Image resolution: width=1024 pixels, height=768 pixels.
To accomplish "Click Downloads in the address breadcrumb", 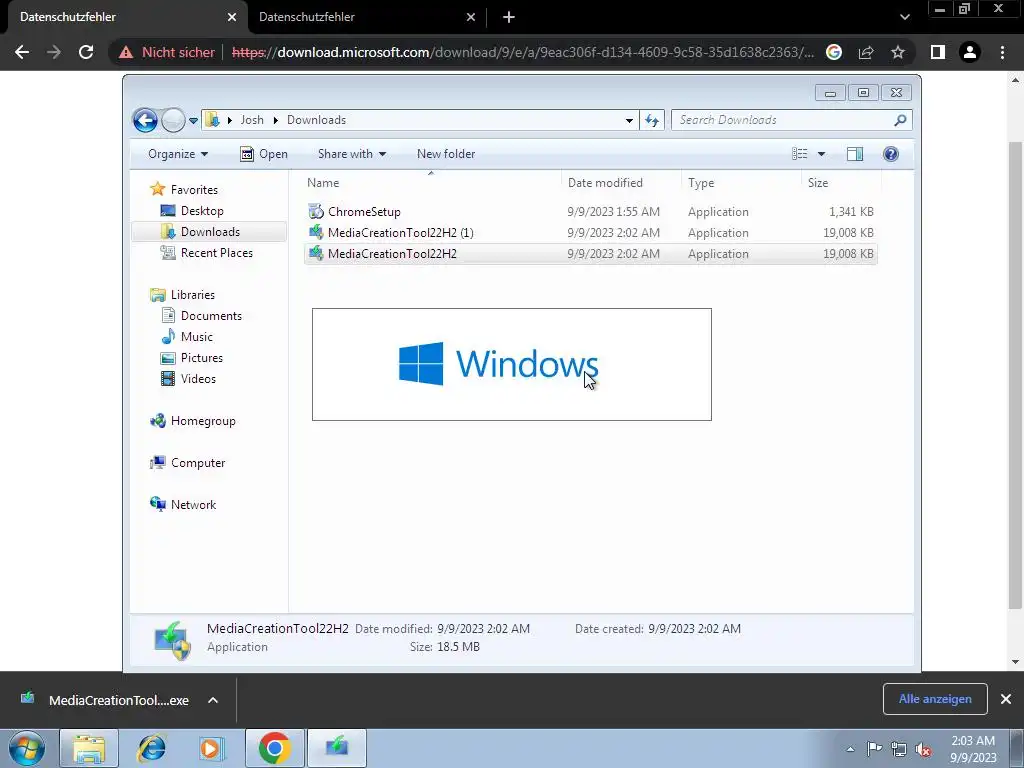I will 316,120.
